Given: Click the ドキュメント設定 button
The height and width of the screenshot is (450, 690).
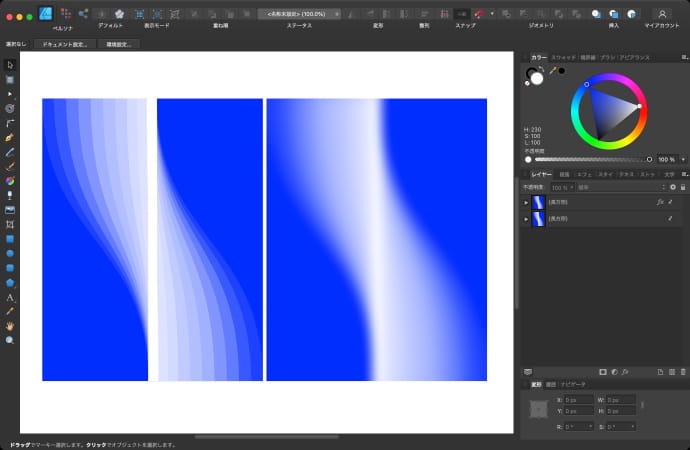Looking at the screenshot, I should (x=64, y=44).
